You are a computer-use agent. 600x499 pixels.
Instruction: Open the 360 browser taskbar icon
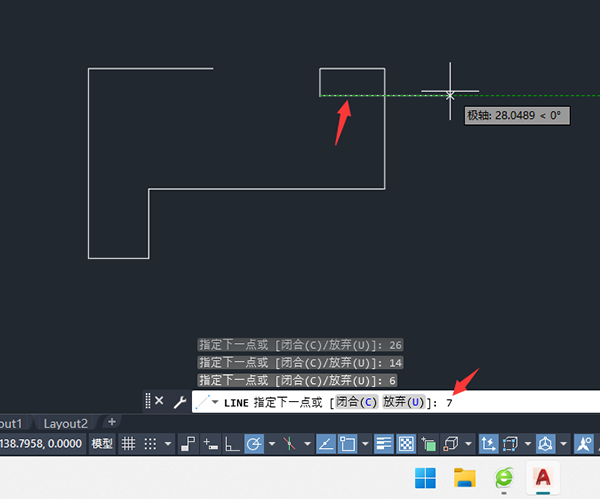pos(504,478)
